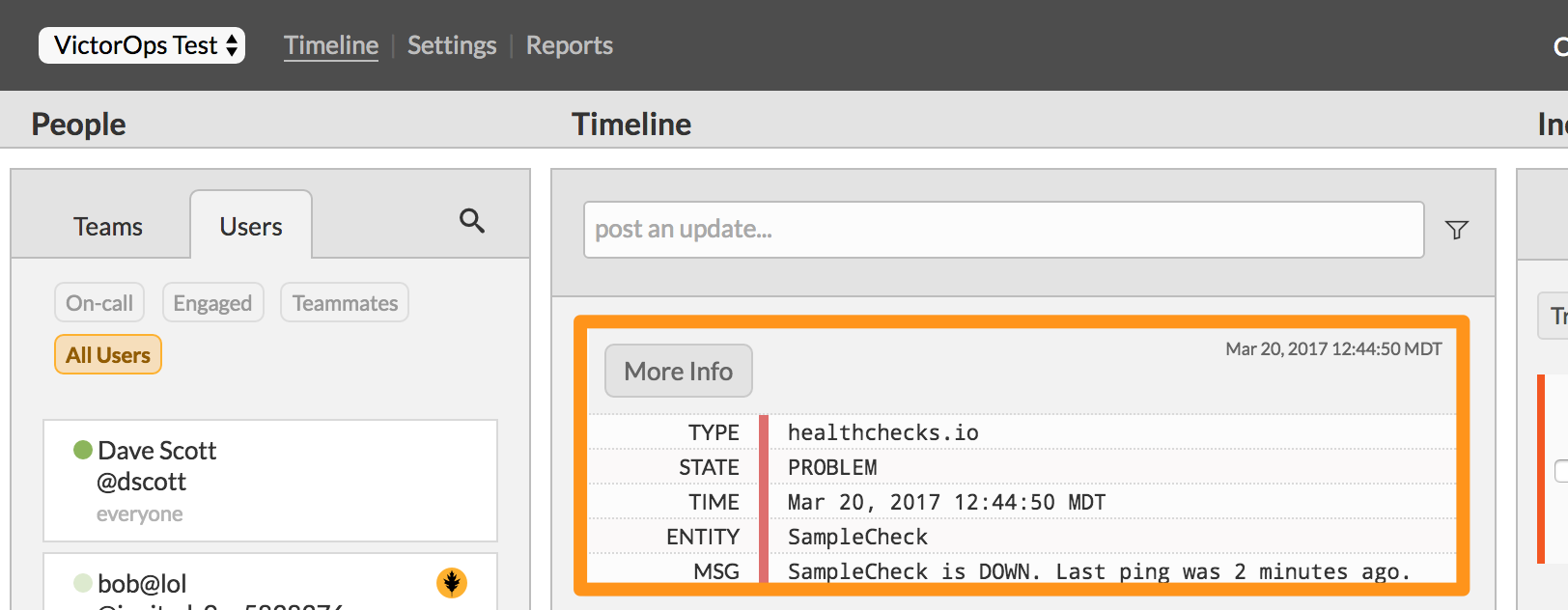Open Dave Scott's user card
This screenshot has height=610, width=1568.
270,481
